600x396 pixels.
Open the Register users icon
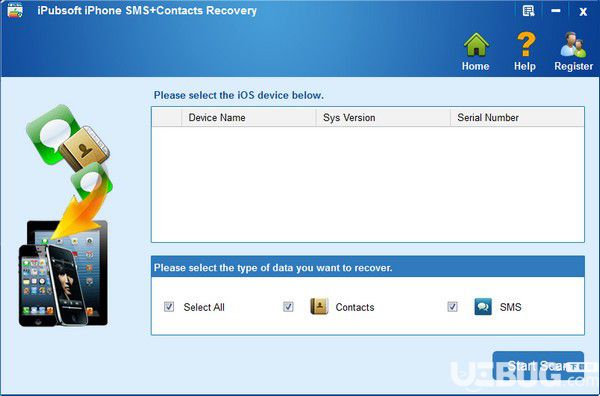[x=573, y=45]
